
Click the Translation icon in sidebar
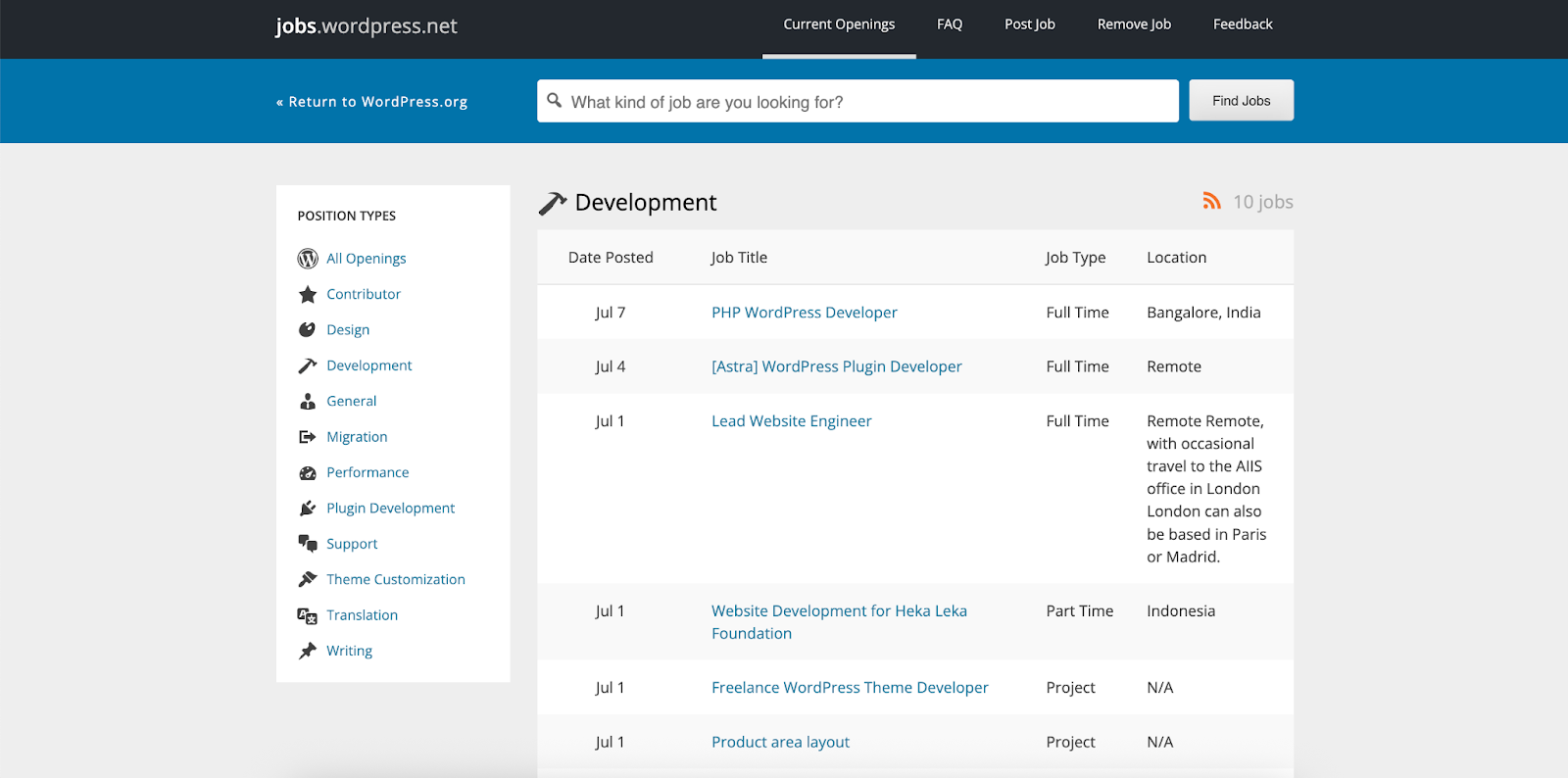click(308, 615)
